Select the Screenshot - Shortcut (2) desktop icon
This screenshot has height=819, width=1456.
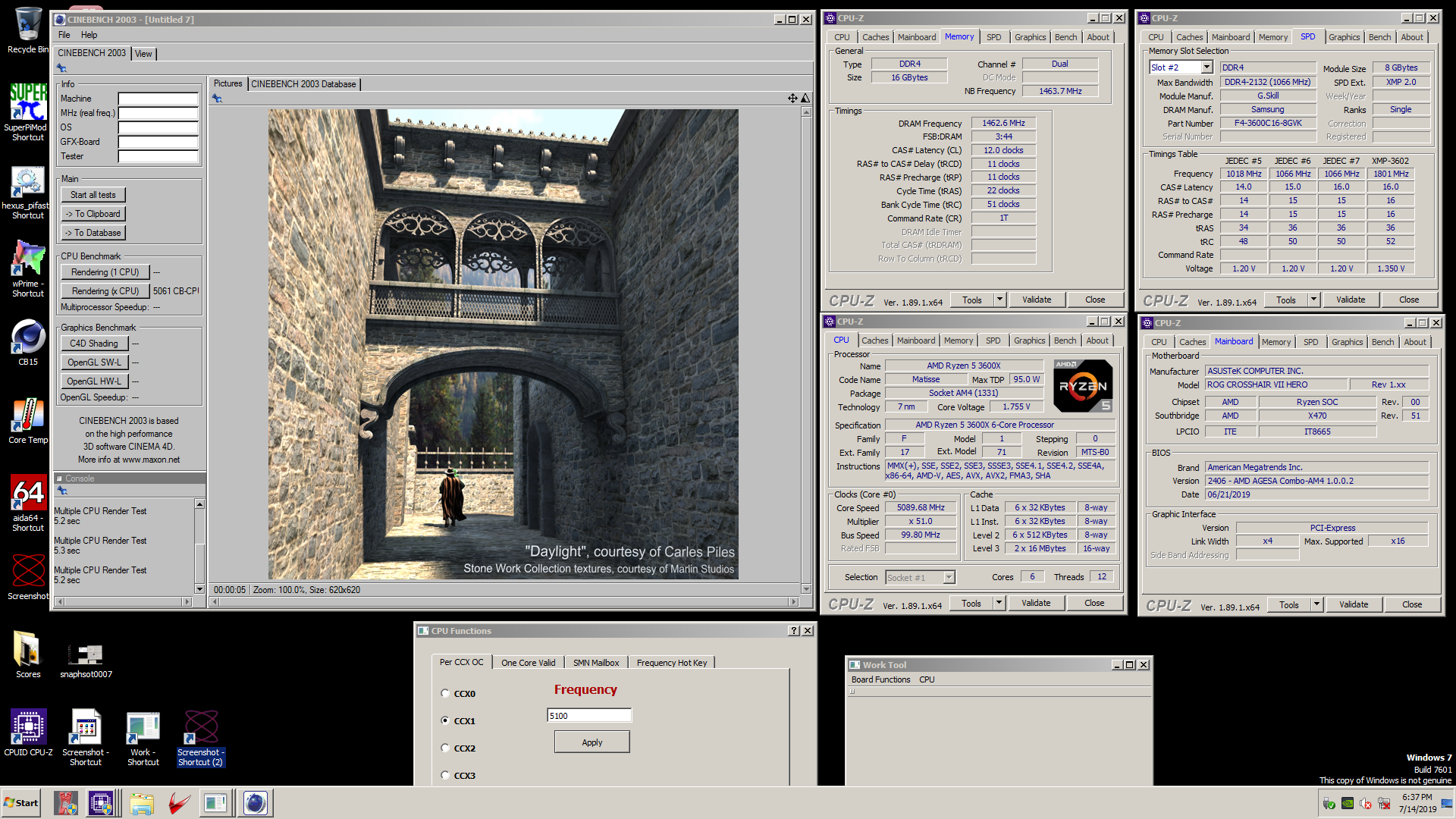201,738
